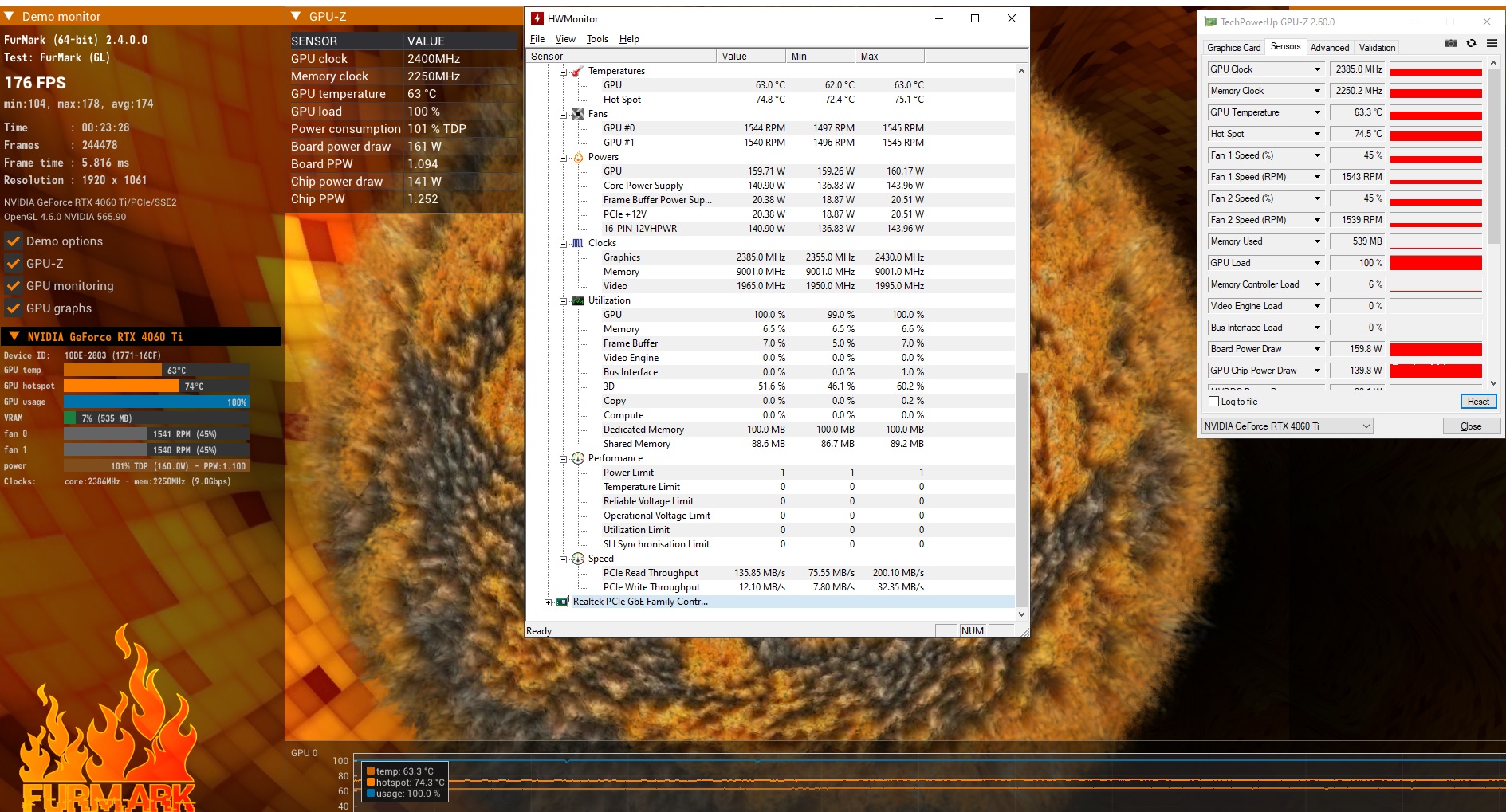The image size is (1506, 812).
Task: Click the Sensor column header in HWMonitor
Action: coord(621,56)
